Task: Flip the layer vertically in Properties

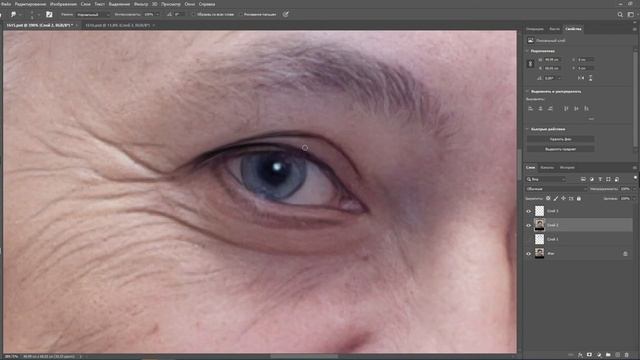Action: tap(590, 78)
